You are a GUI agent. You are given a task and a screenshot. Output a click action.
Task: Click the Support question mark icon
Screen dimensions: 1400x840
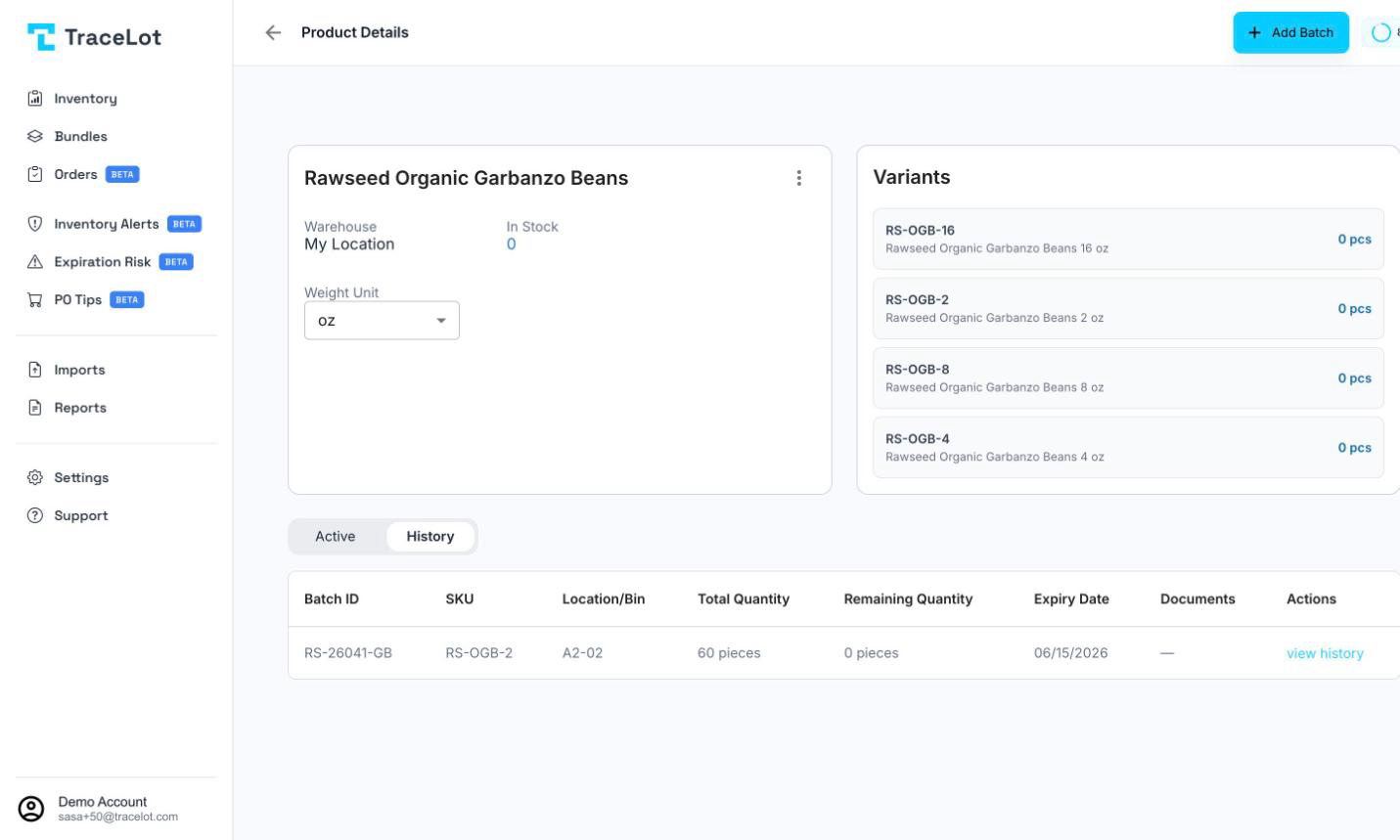35,516
